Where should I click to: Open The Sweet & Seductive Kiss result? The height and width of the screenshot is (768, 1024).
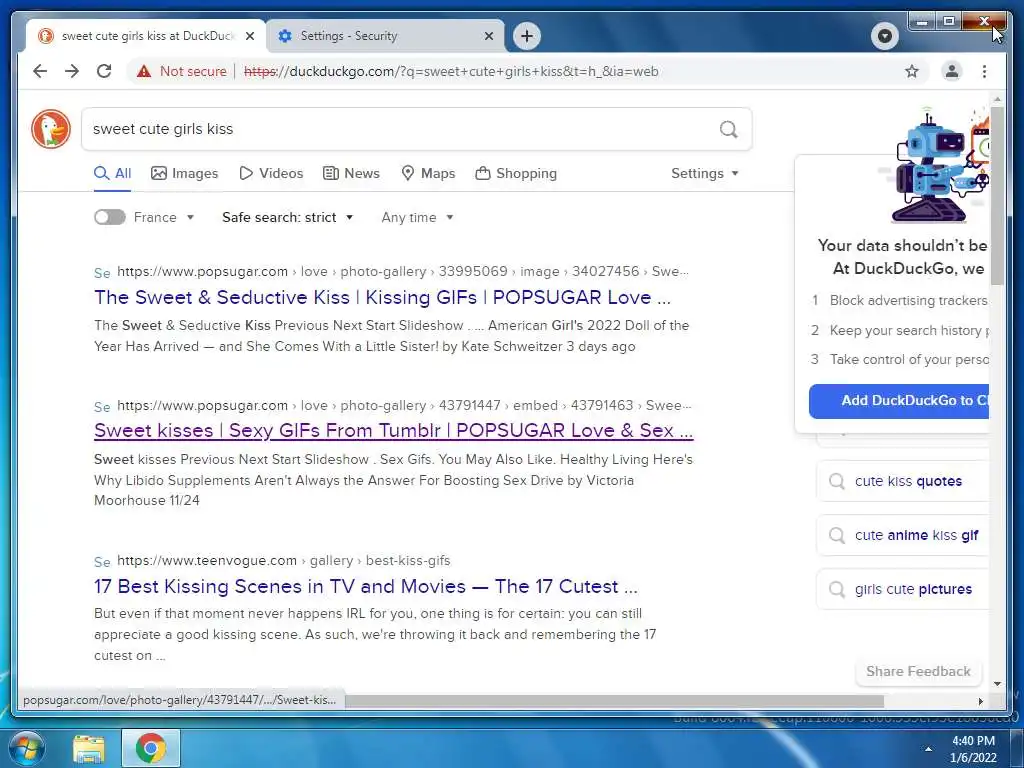383,297
